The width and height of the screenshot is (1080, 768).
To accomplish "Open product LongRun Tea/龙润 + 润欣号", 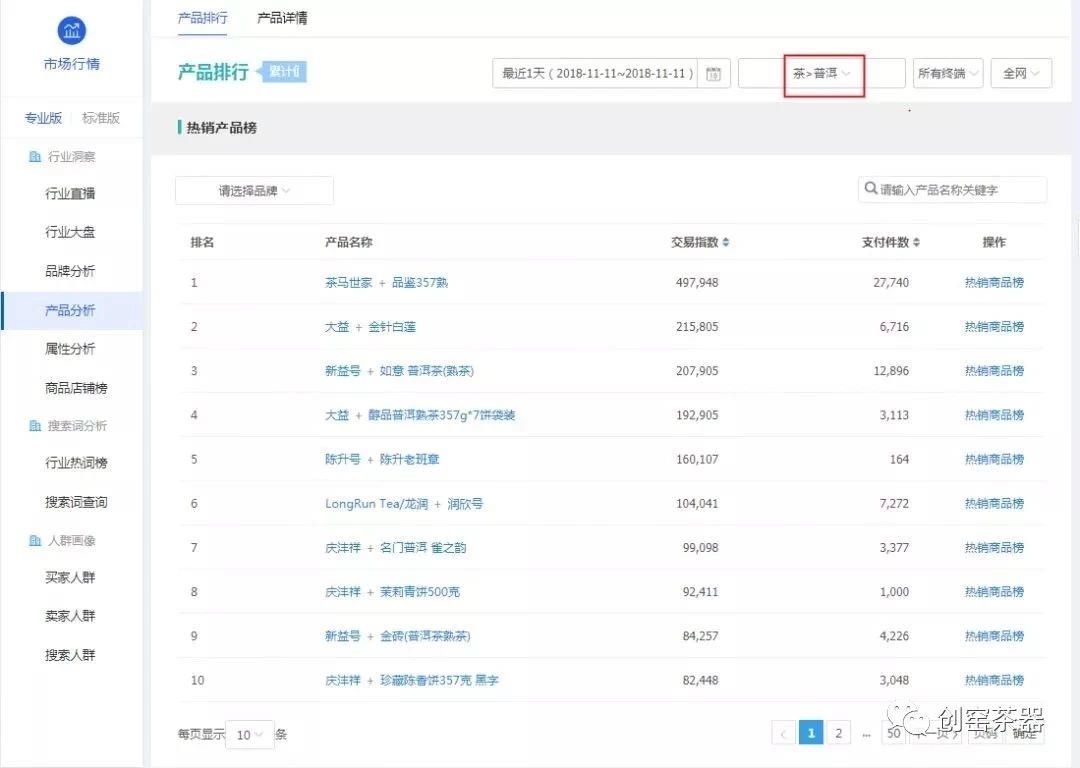I will 404,504.
